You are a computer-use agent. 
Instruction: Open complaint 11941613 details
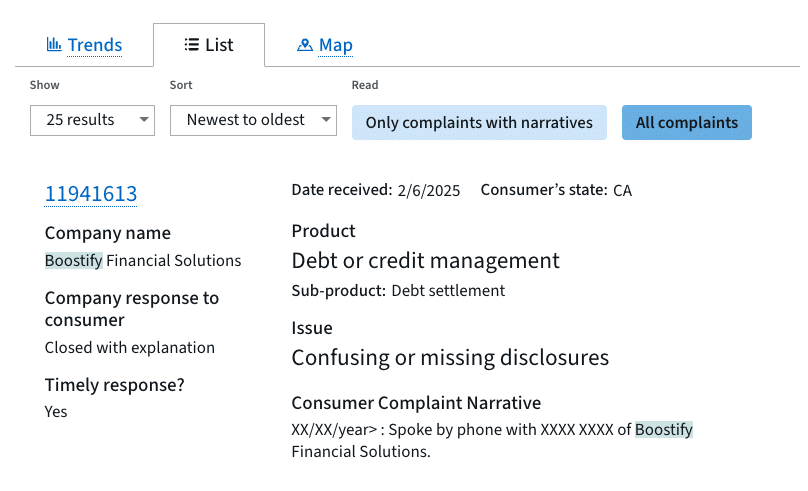click(x=91, y=194)
